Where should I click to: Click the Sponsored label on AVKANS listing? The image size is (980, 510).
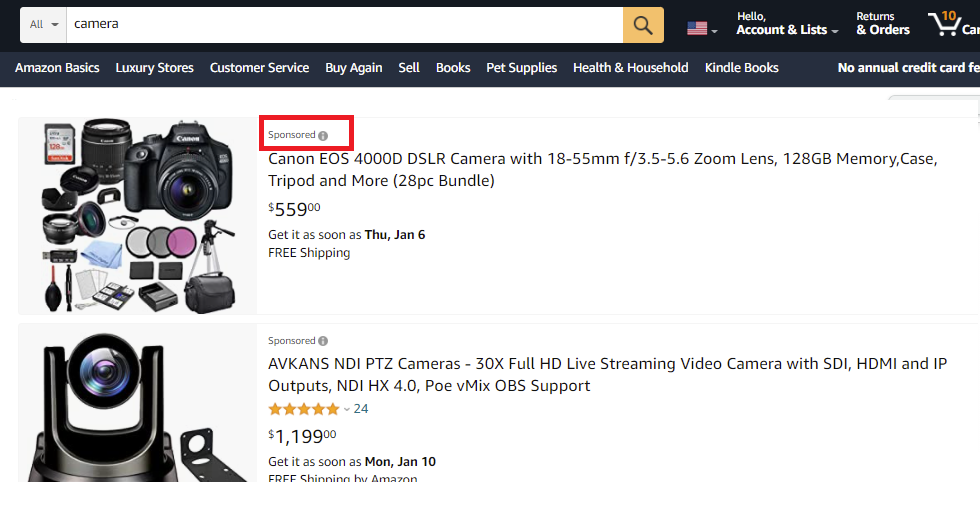coord(292,341)
